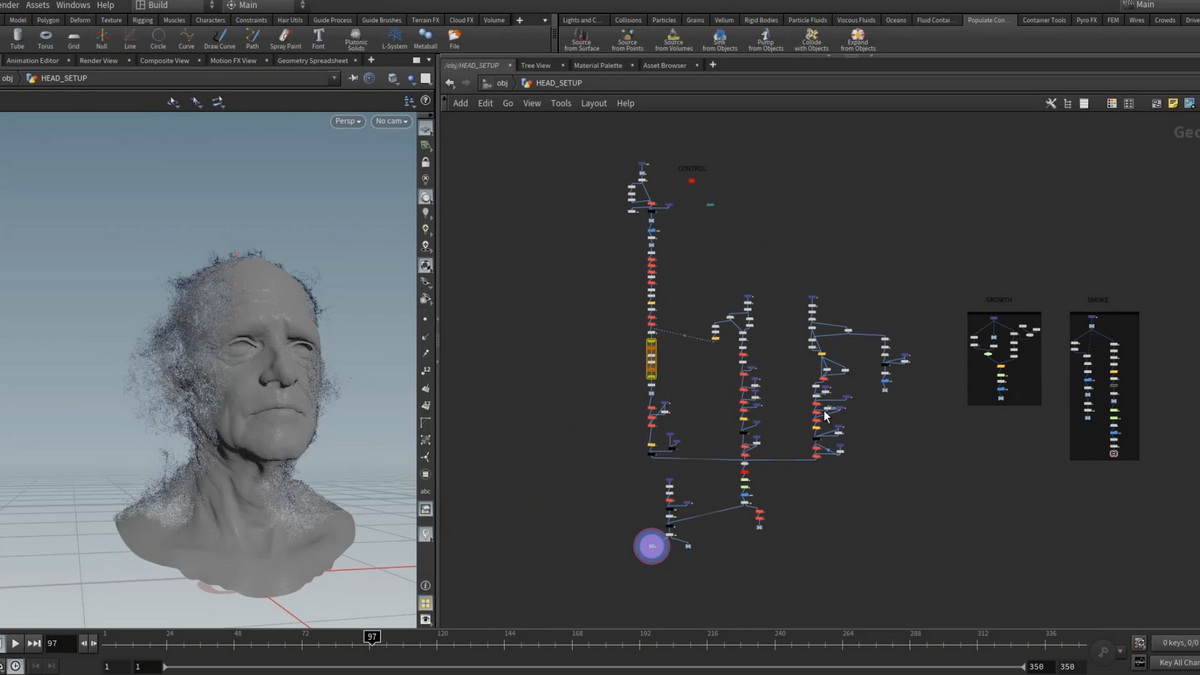The width and height of the screenshot is (1200, 675).
Task: Click the GROWTH network box
Action: (x=1004, y=358)
